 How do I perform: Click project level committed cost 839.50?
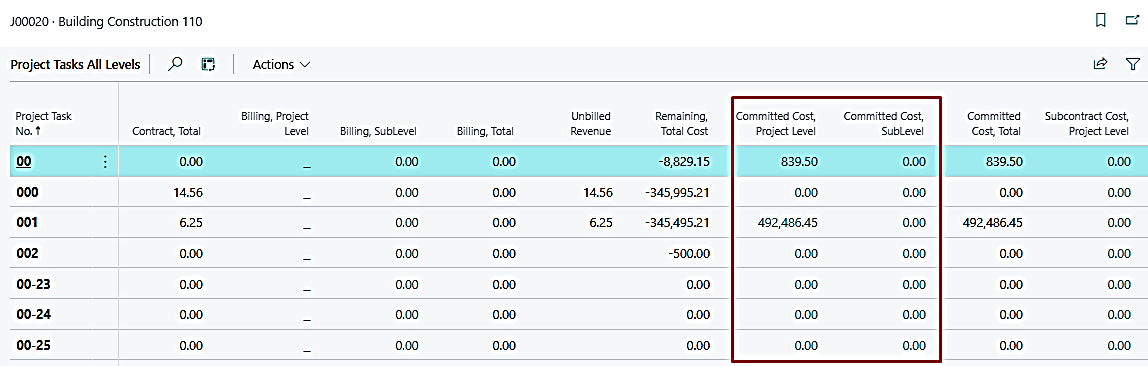(800, 162)
